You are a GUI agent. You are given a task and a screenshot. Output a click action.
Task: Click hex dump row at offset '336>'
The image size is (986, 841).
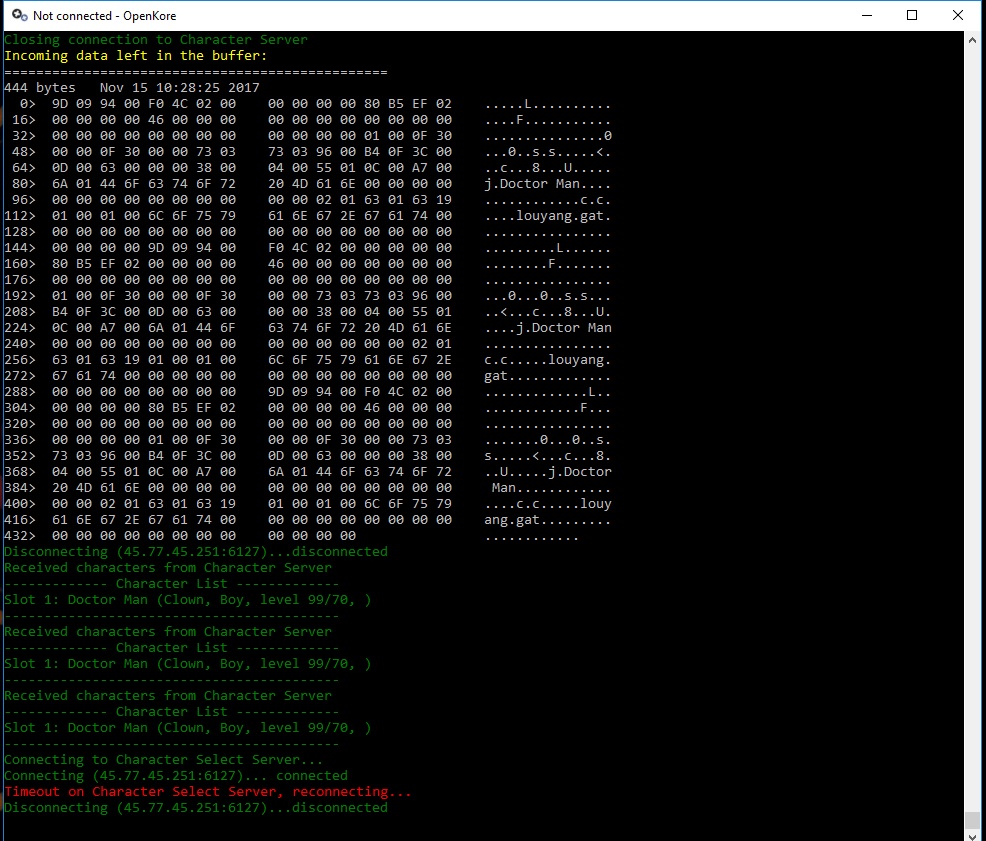(x=308, y=440)
